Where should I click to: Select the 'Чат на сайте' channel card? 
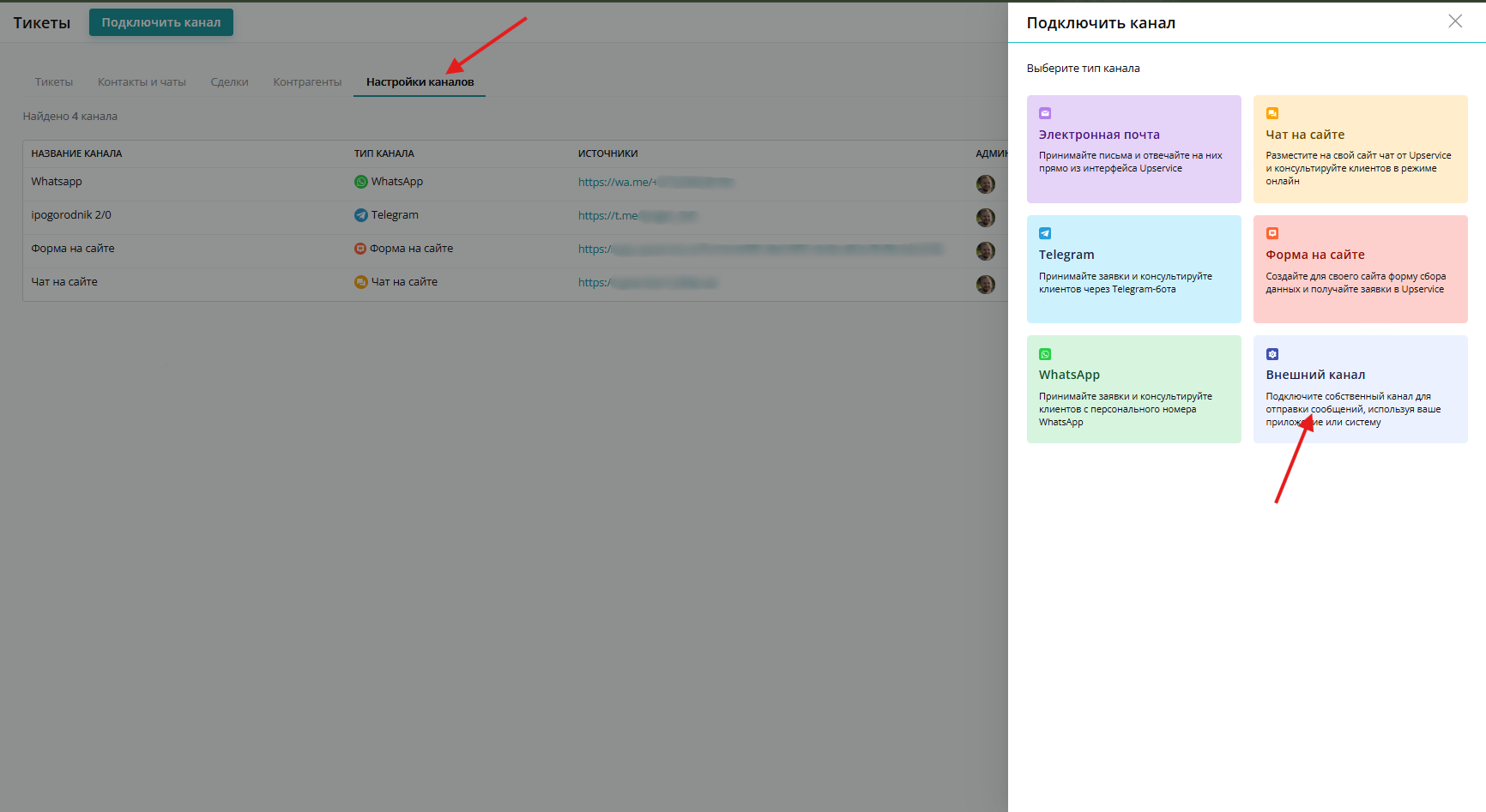point(1360,149)
